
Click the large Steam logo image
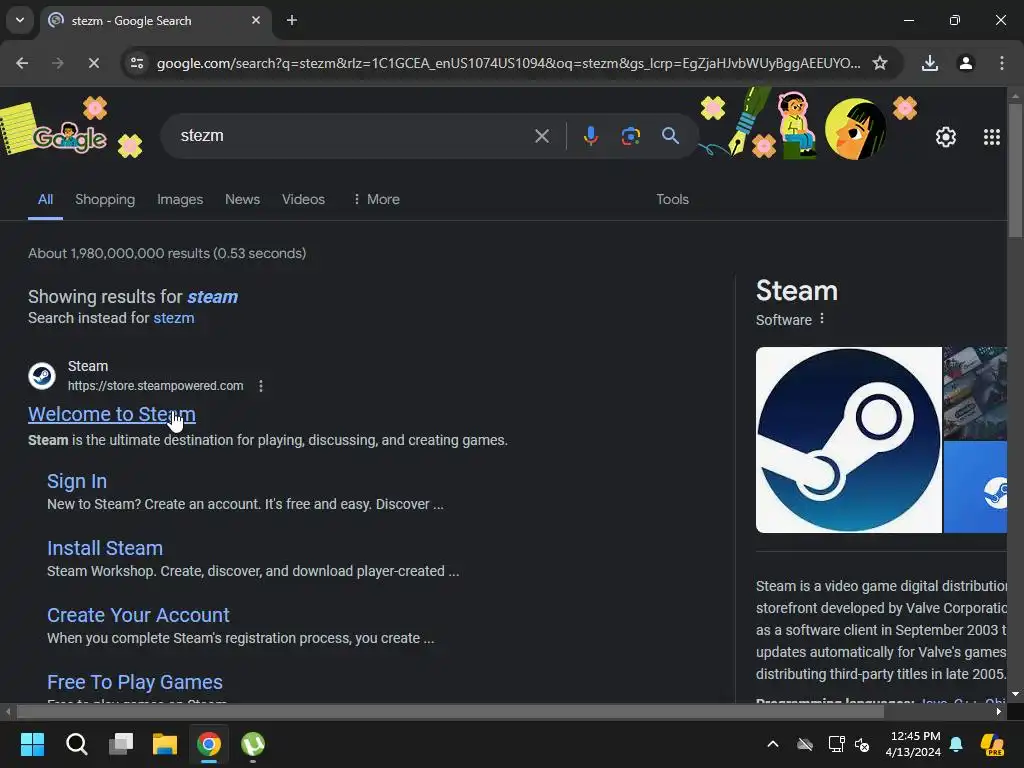(x=848, y=440)
